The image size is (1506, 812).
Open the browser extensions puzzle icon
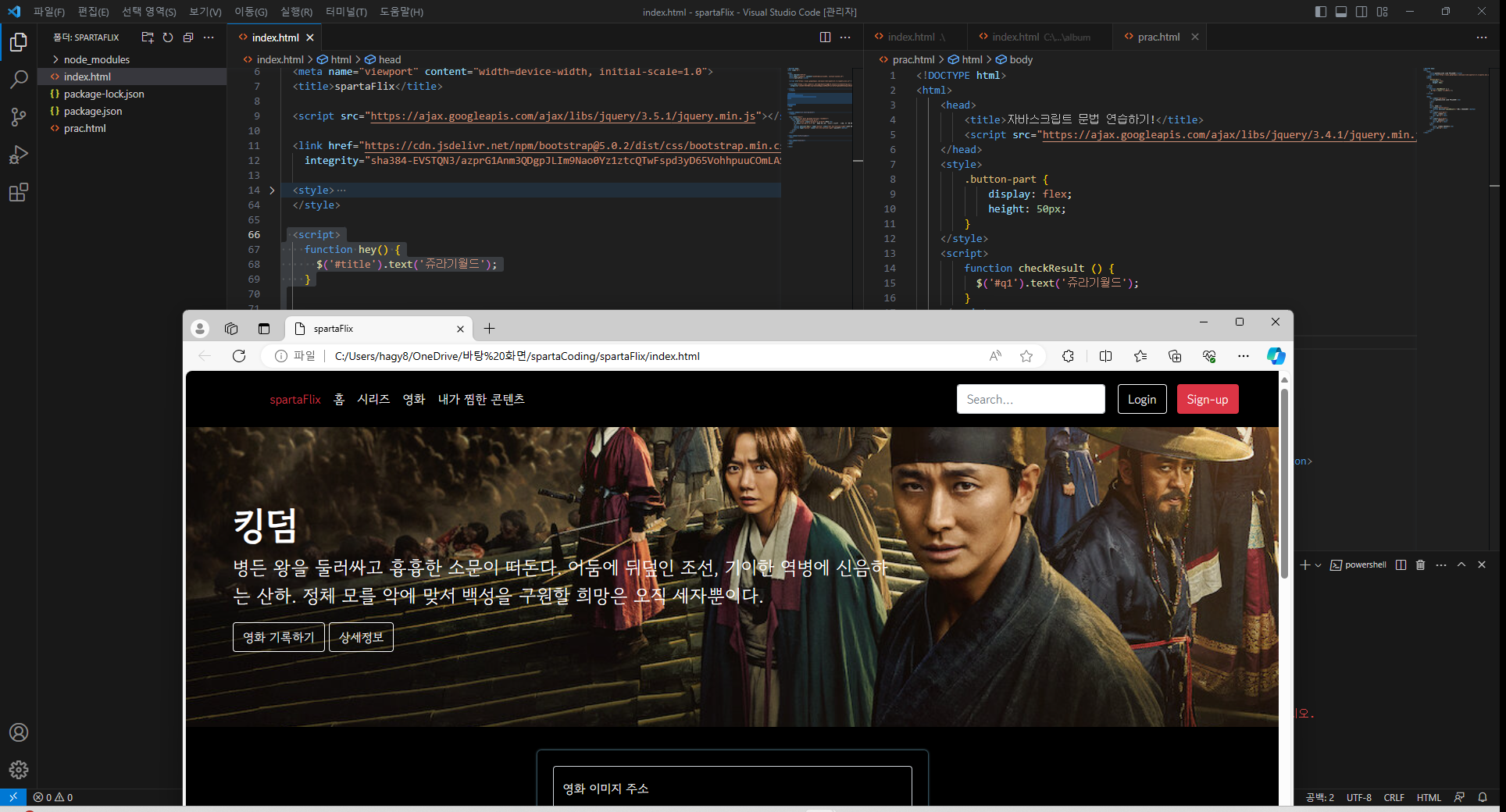point(1068,356)
